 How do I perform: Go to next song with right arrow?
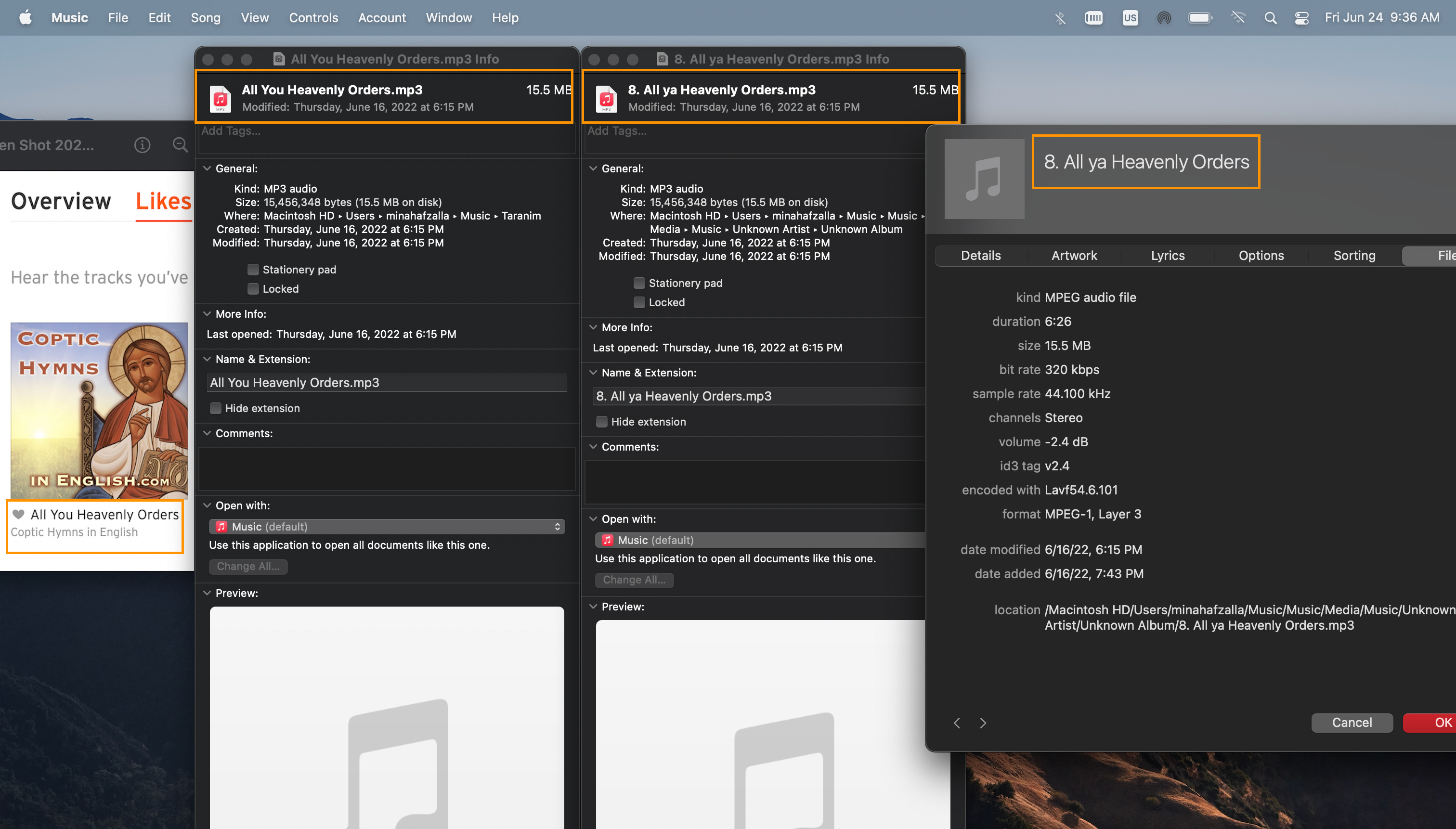click(x=983, y=723)
